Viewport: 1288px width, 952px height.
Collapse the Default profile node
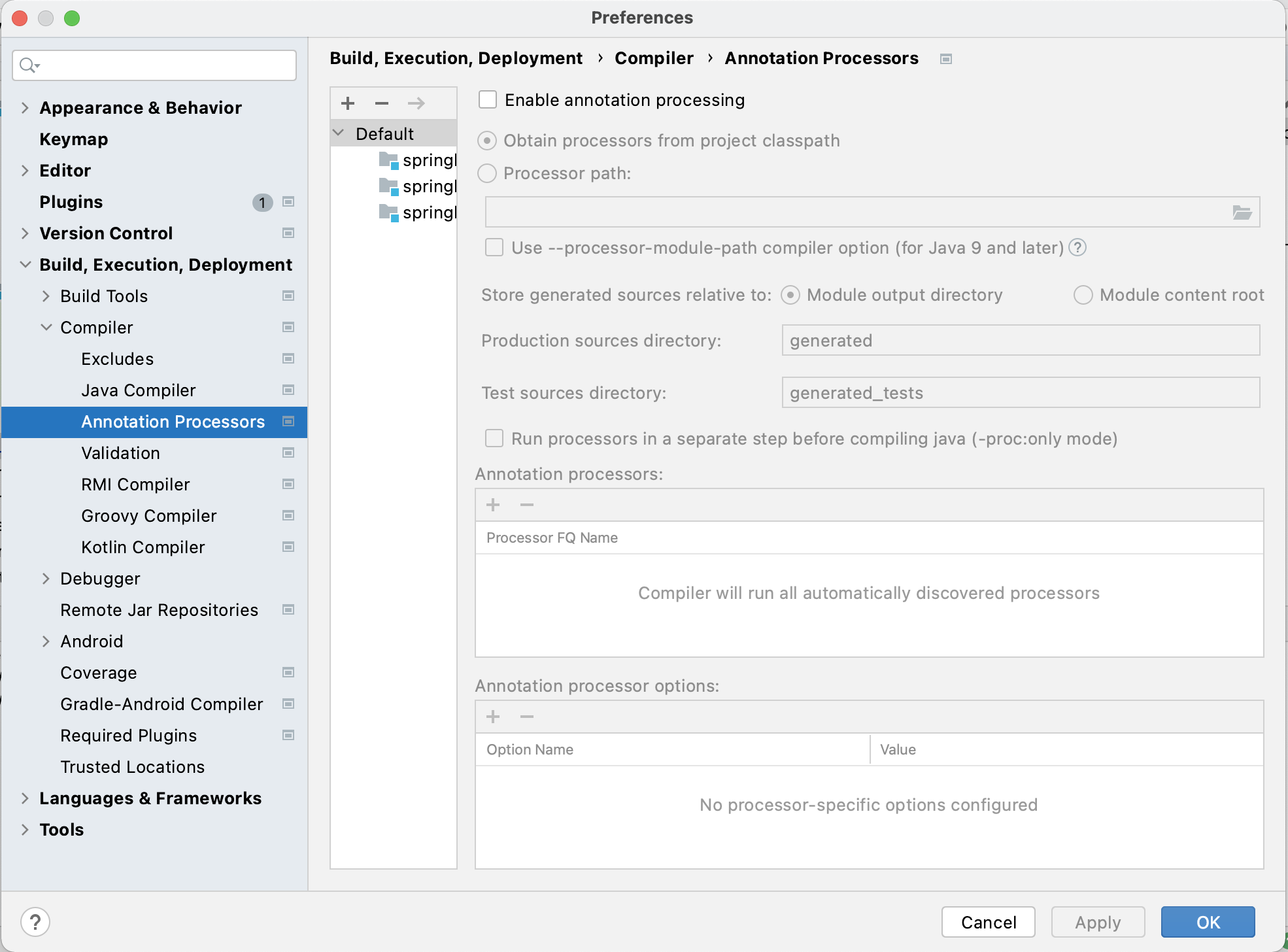point(339,133)
